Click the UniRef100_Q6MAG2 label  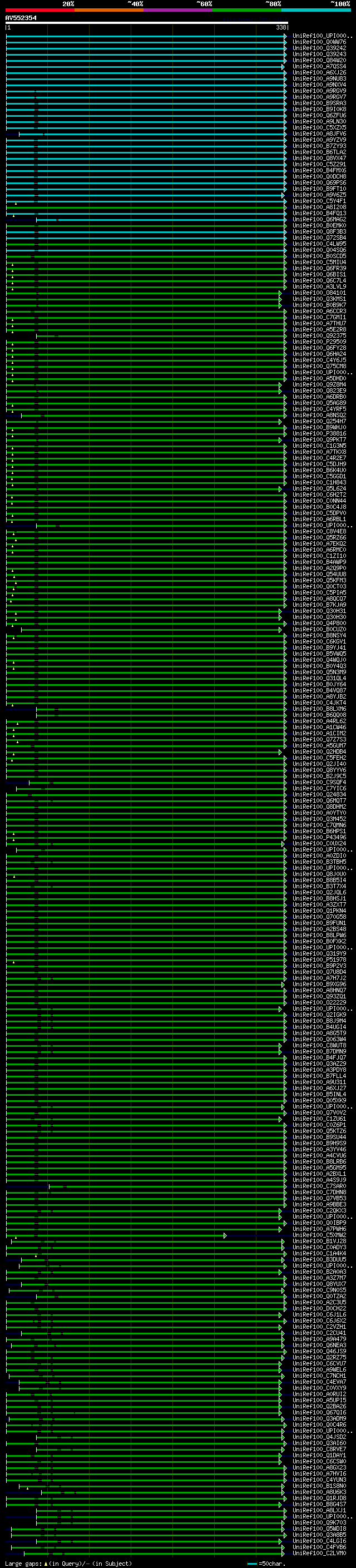[319, 219]
